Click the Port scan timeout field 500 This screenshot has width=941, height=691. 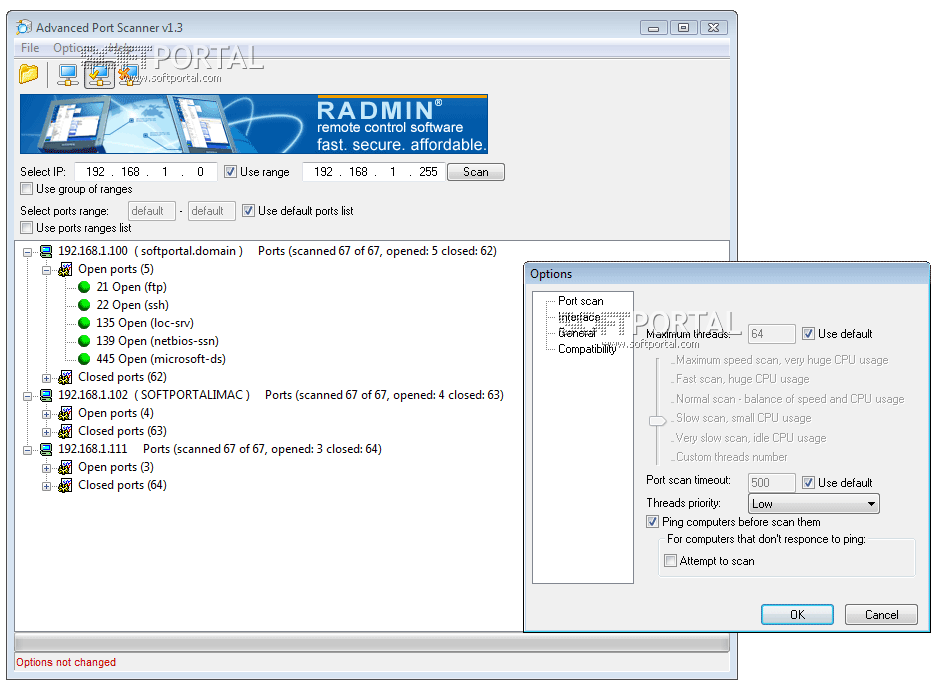[772, 483]
